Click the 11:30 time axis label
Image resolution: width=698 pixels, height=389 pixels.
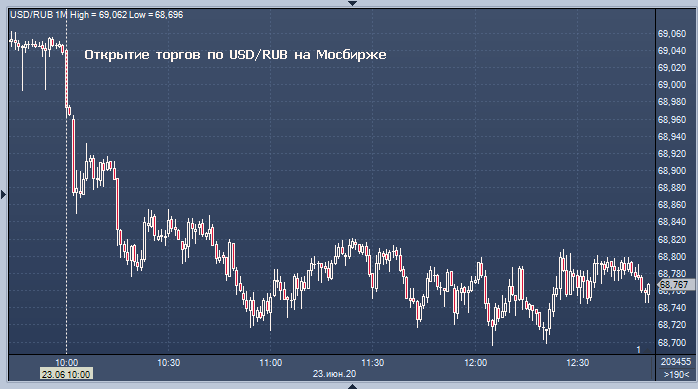coord(373,363)
